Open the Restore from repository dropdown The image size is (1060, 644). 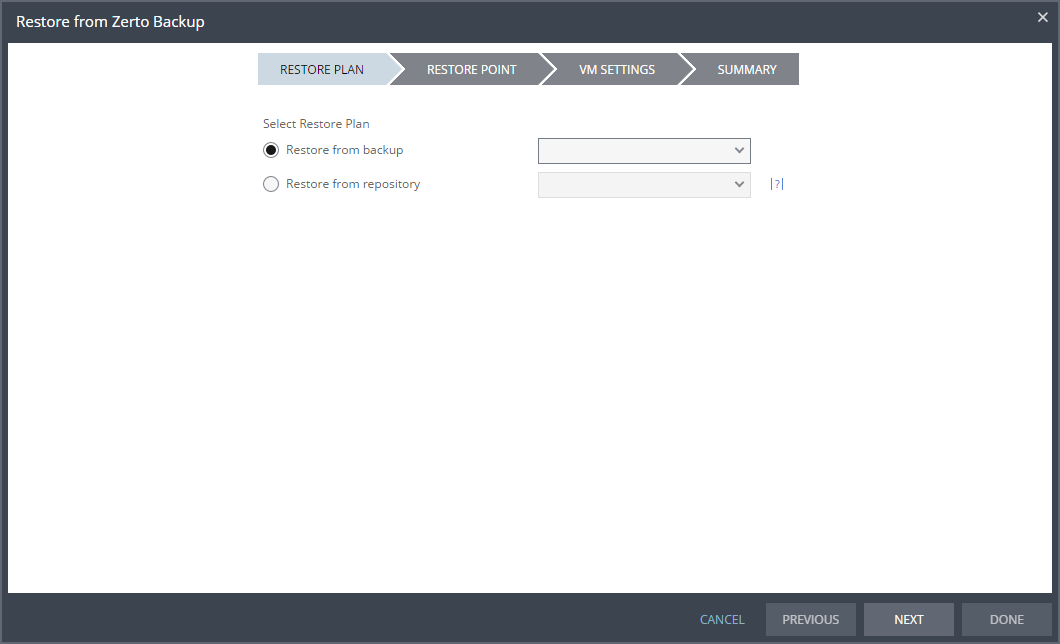[x=644, y=184]
